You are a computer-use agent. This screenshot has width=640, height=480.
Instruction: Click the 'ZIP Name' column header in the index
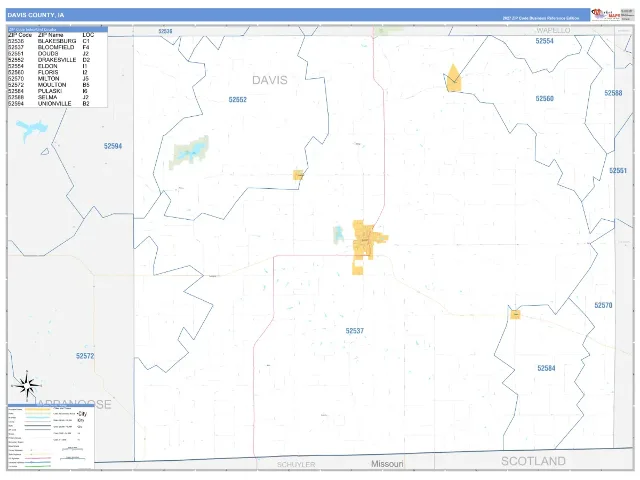click(x=50, y=35)
